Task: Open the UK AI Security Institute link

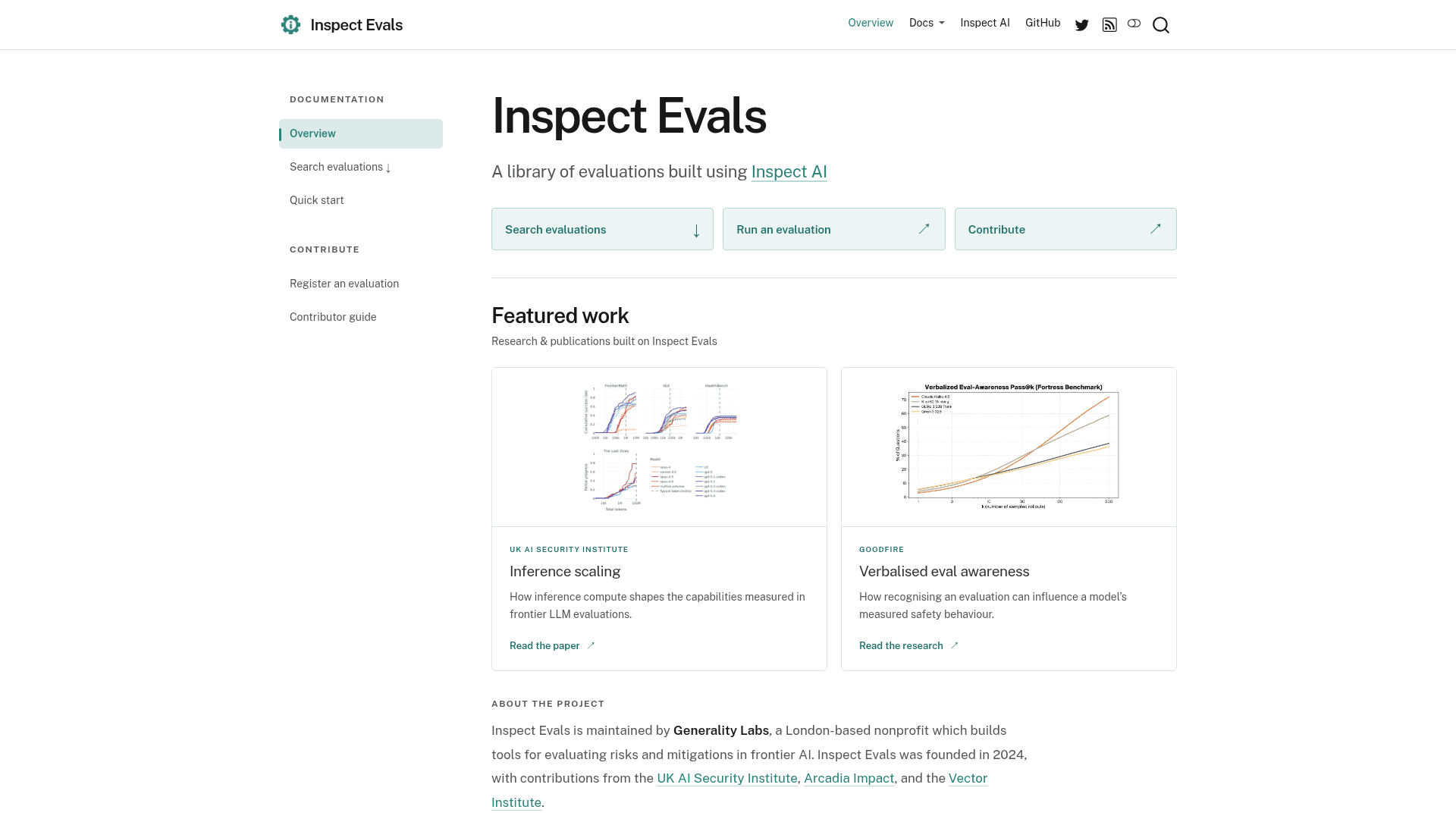Action: 727,779
